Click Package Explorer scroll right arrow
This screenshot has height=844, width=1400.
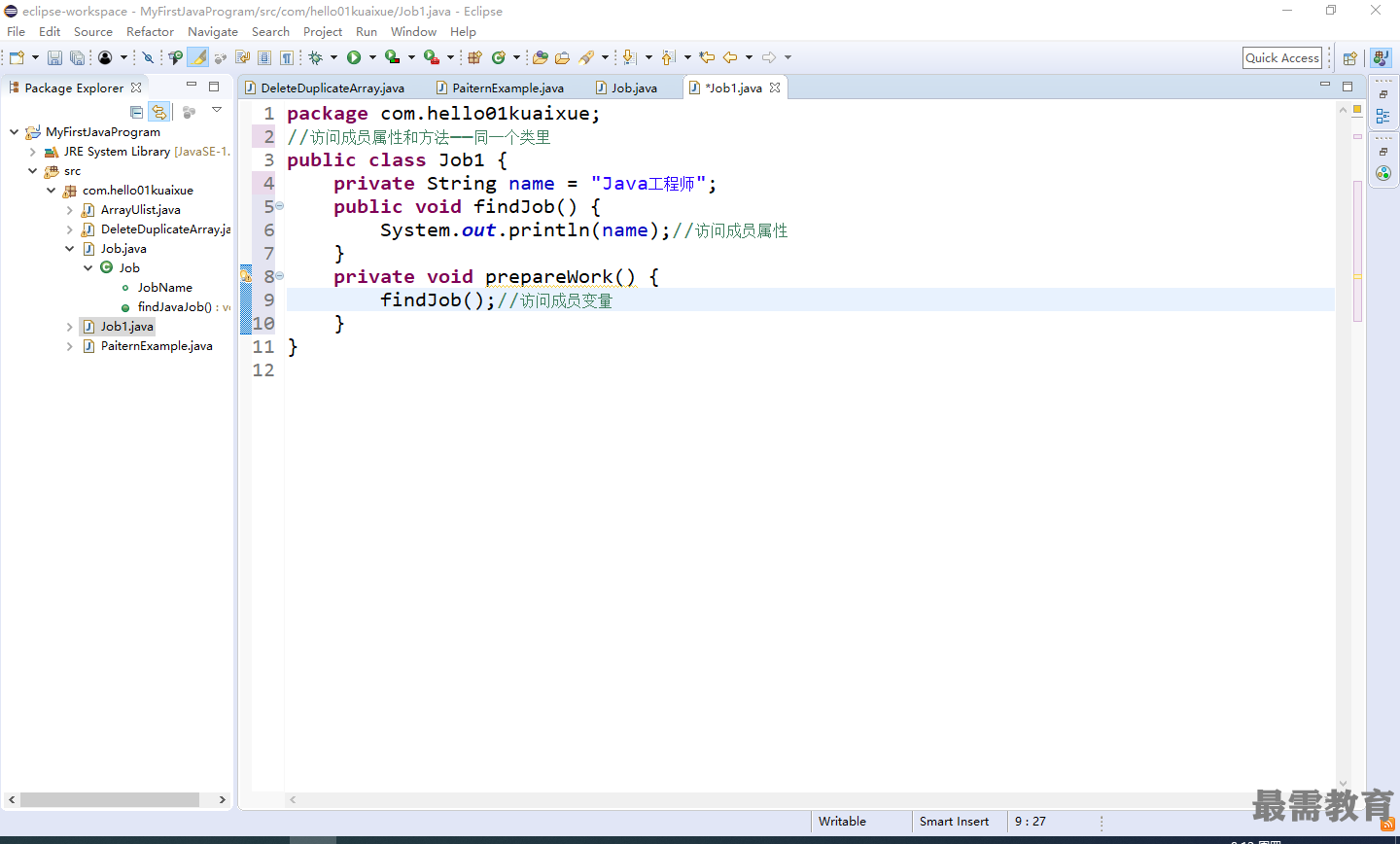[x=222, y=799]
